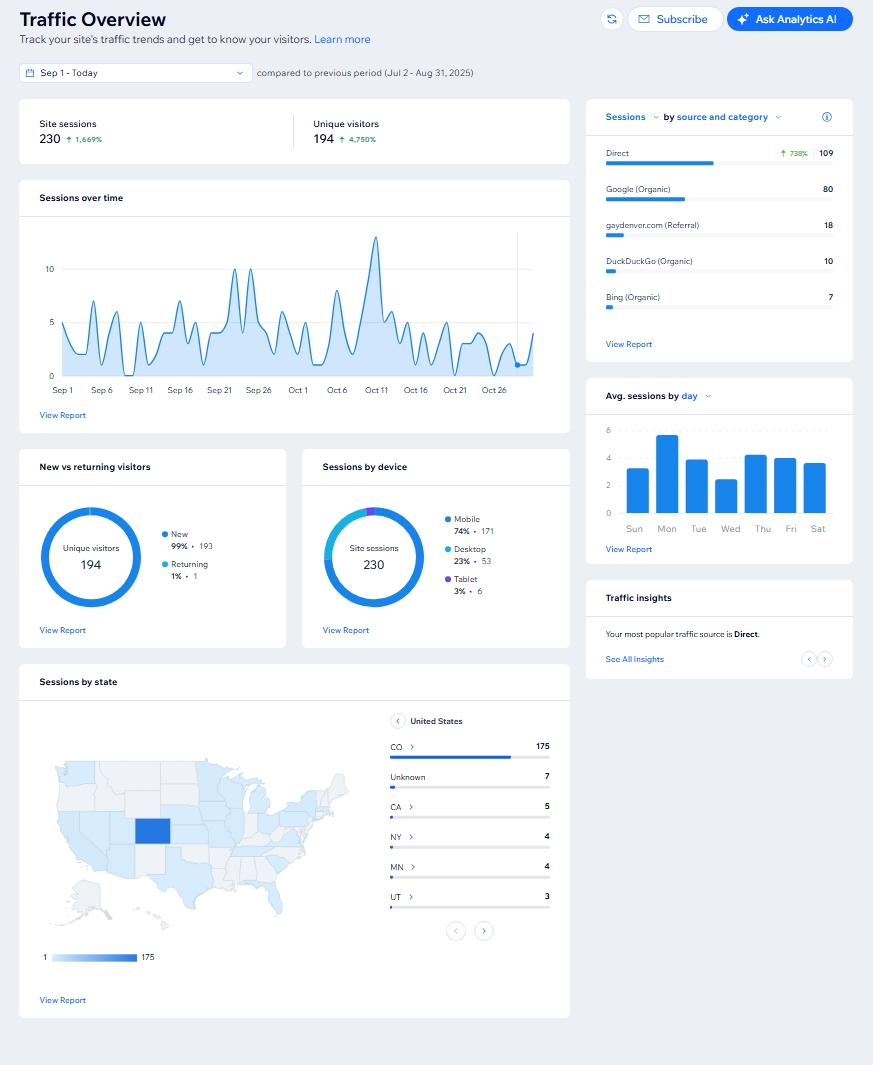This screenshot has height=1065, width=873.
Task: Click the Subscribe button
Action: click(x=674, y=19)
